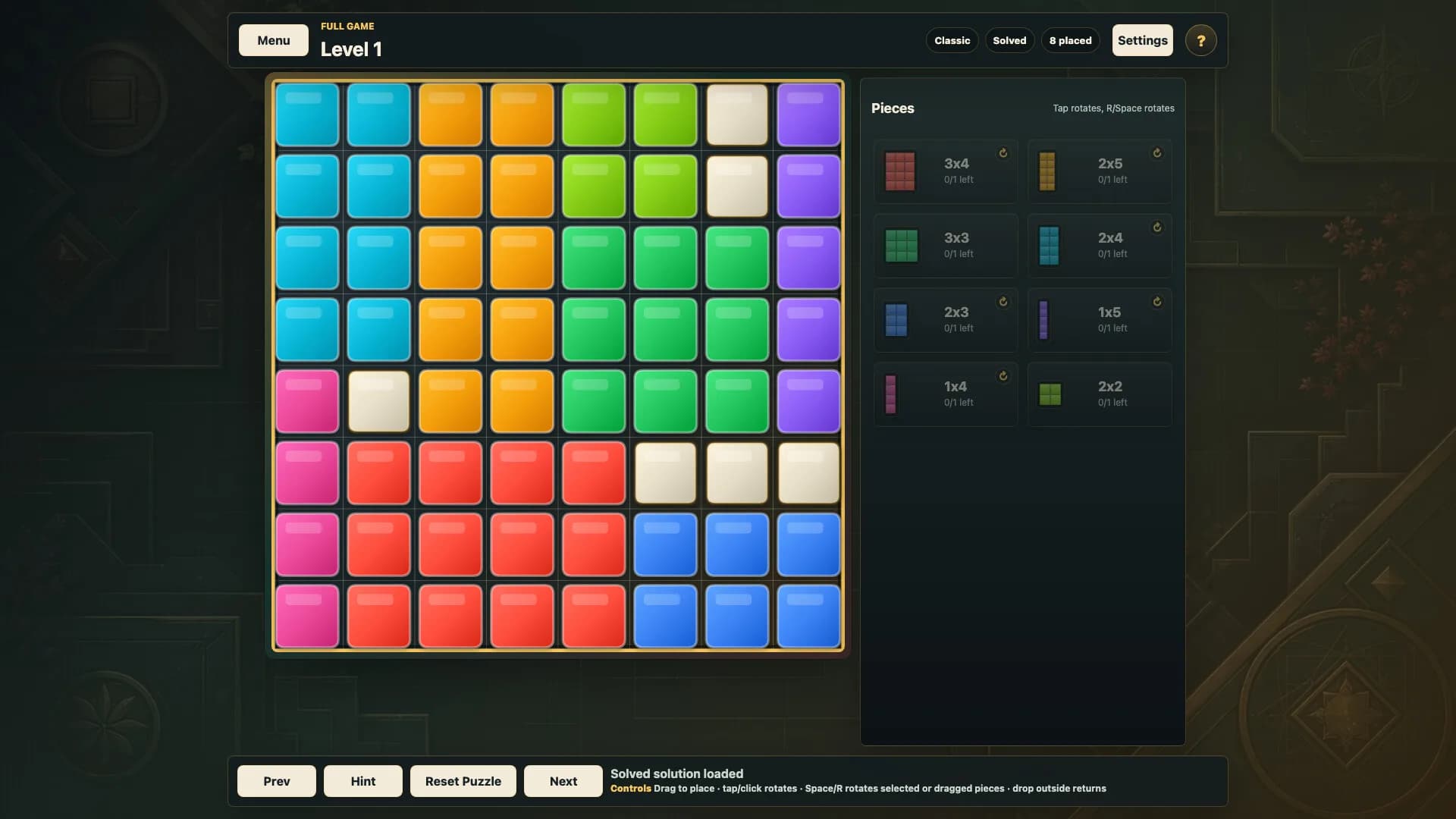Image resolution: width=1456 pixels, height=819 pixels.
Task: Click the Solved status pill
Action: click(x=1009, y=40)
